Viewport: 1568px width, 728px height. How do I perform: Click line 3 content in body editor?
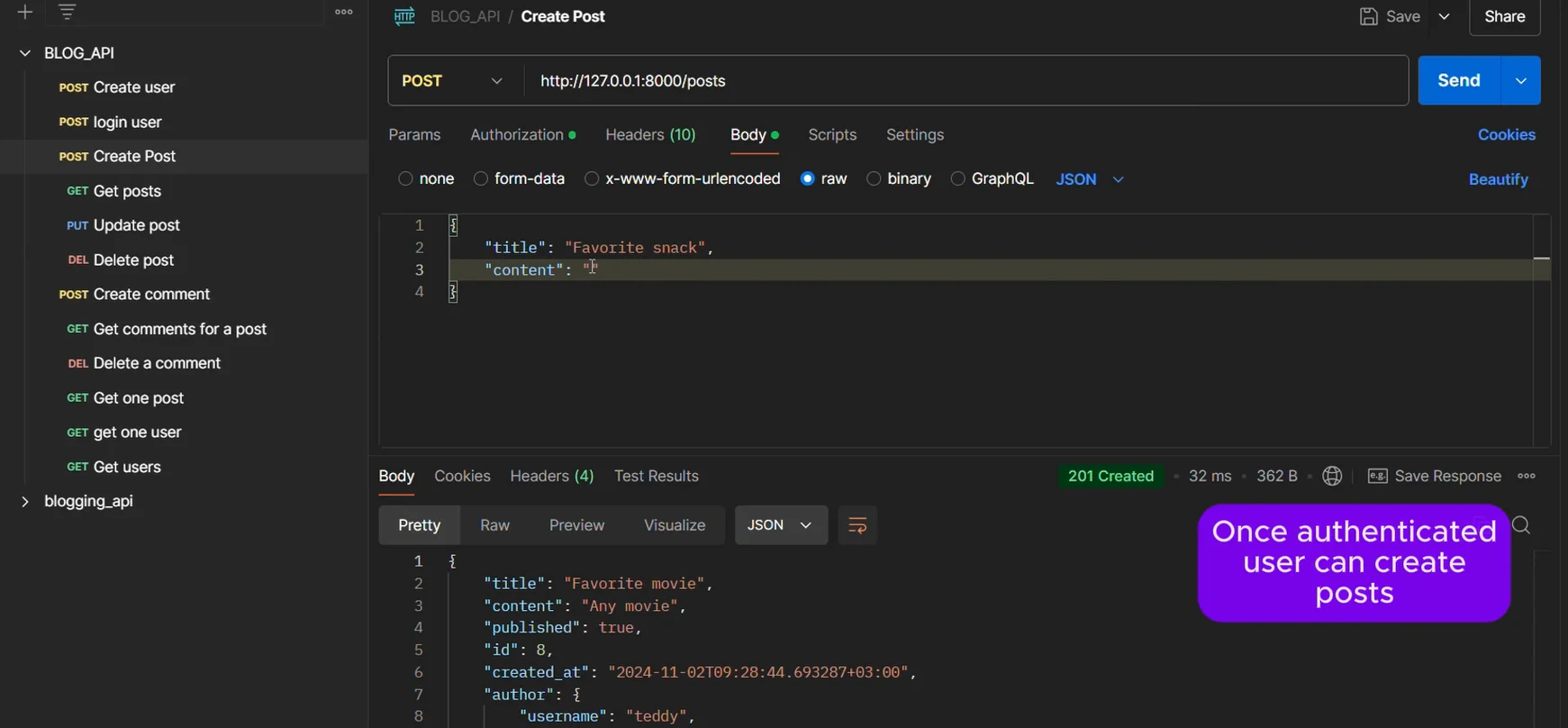pyautogui.click(x=991, y=269)
